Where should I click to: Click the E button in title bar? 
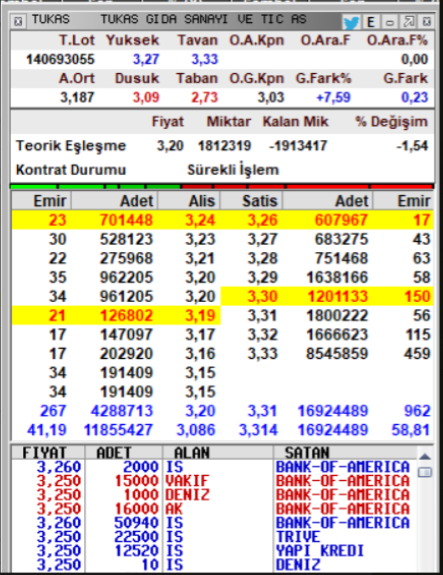(371, 22)
